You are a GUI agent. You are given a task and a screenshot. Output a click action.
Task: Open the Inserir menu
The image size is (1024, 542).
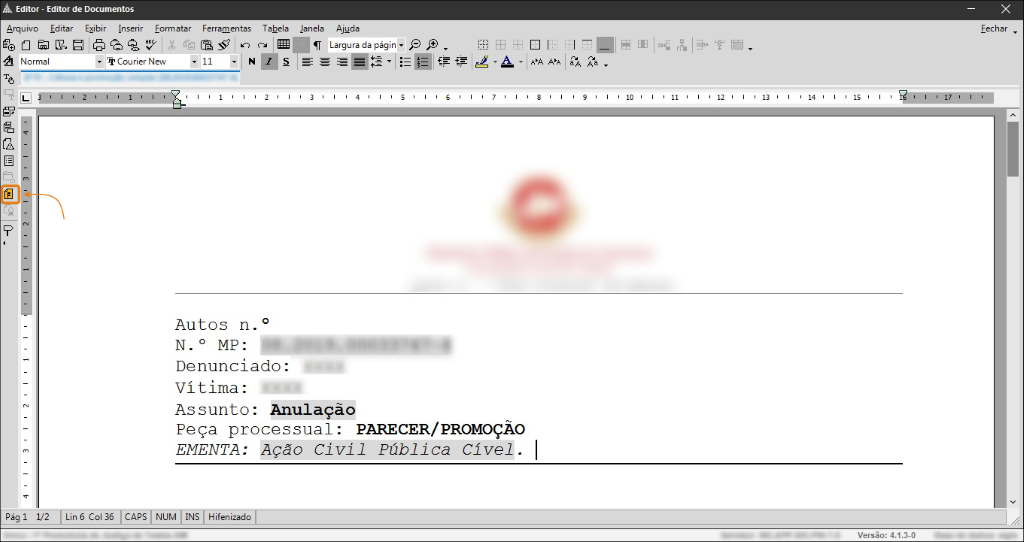click(131, 28)
